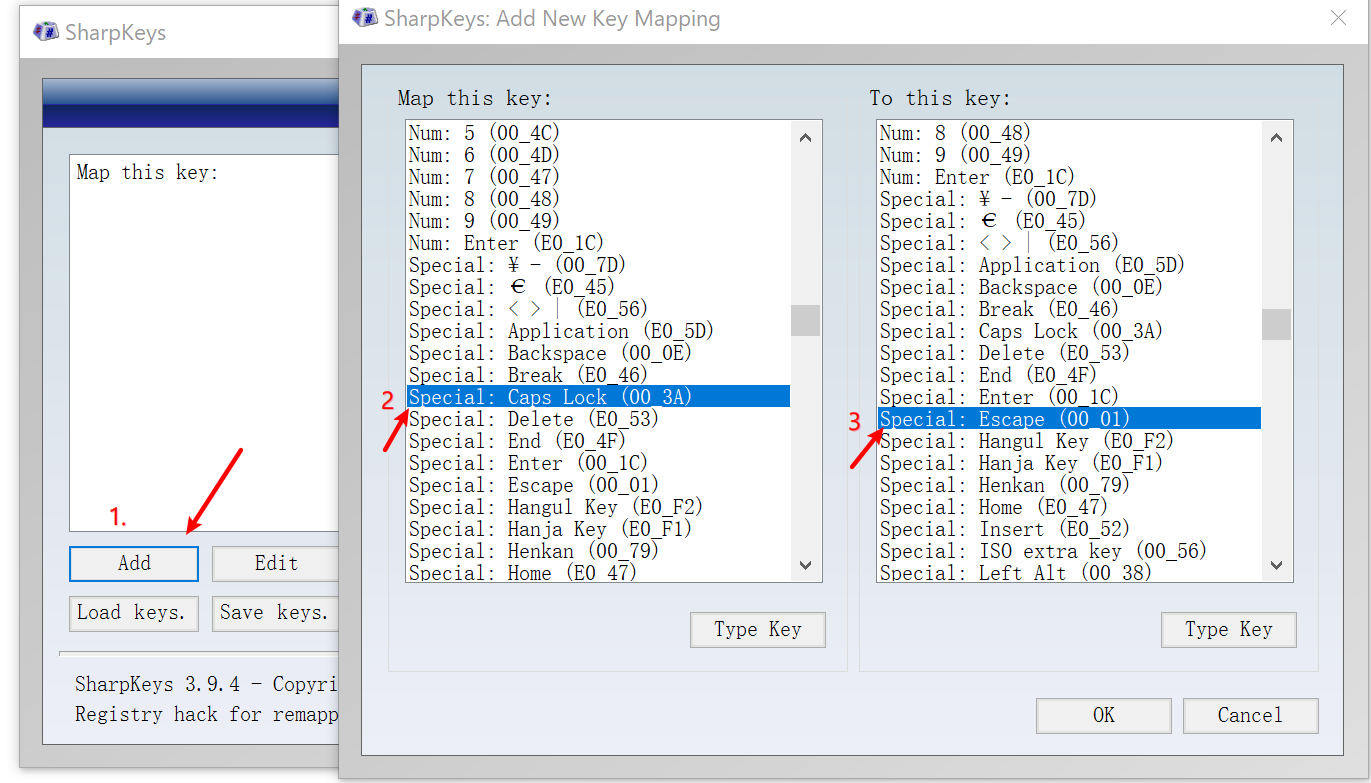Select Special: Application in To list

(x=1069, y=265)
